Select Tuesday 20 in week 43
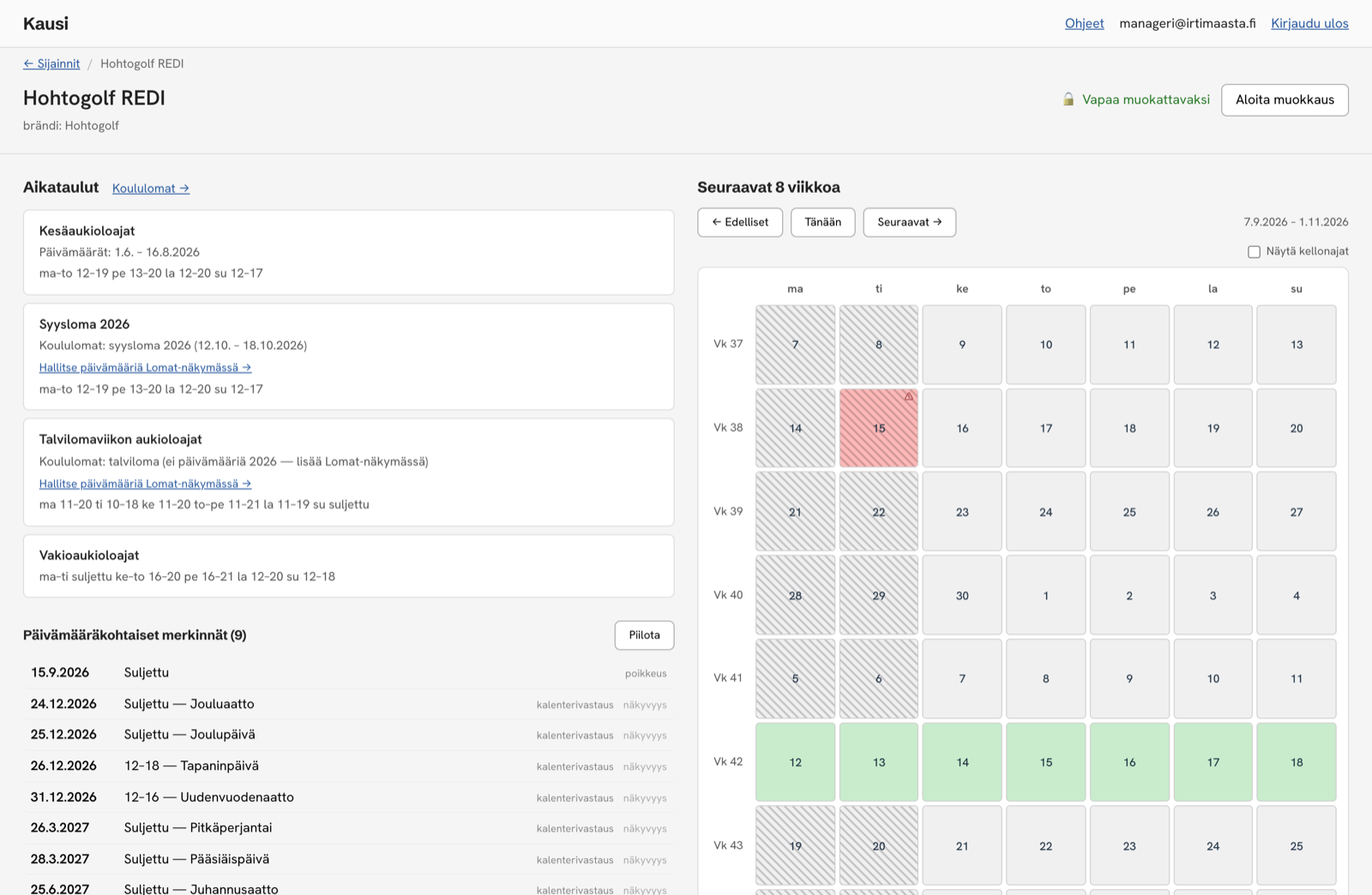Image resolution: width=1372 pixels, height=895 pixels. (879, 845)
